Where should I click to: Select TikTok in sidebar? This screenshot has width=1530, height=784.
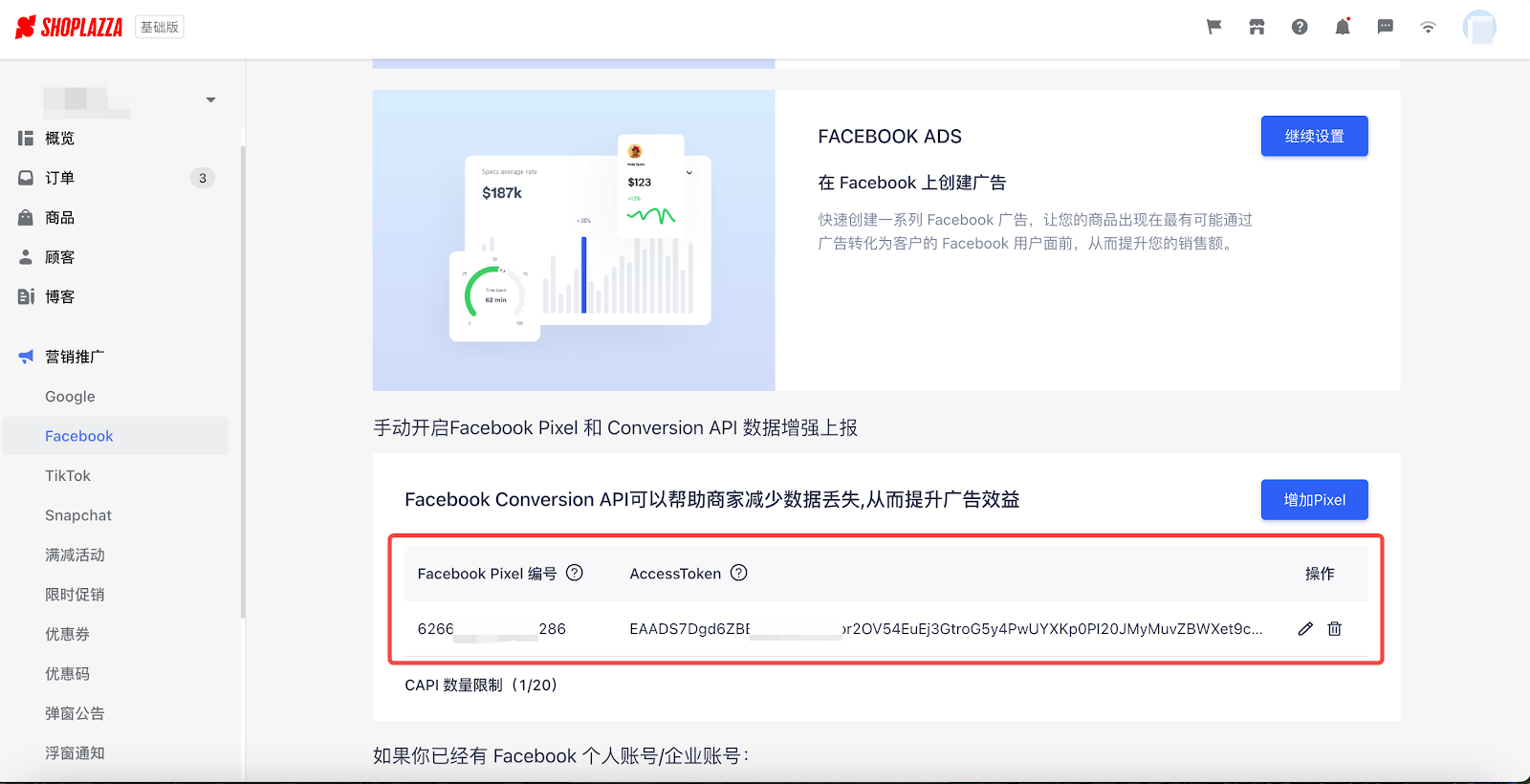pos(68,475)
